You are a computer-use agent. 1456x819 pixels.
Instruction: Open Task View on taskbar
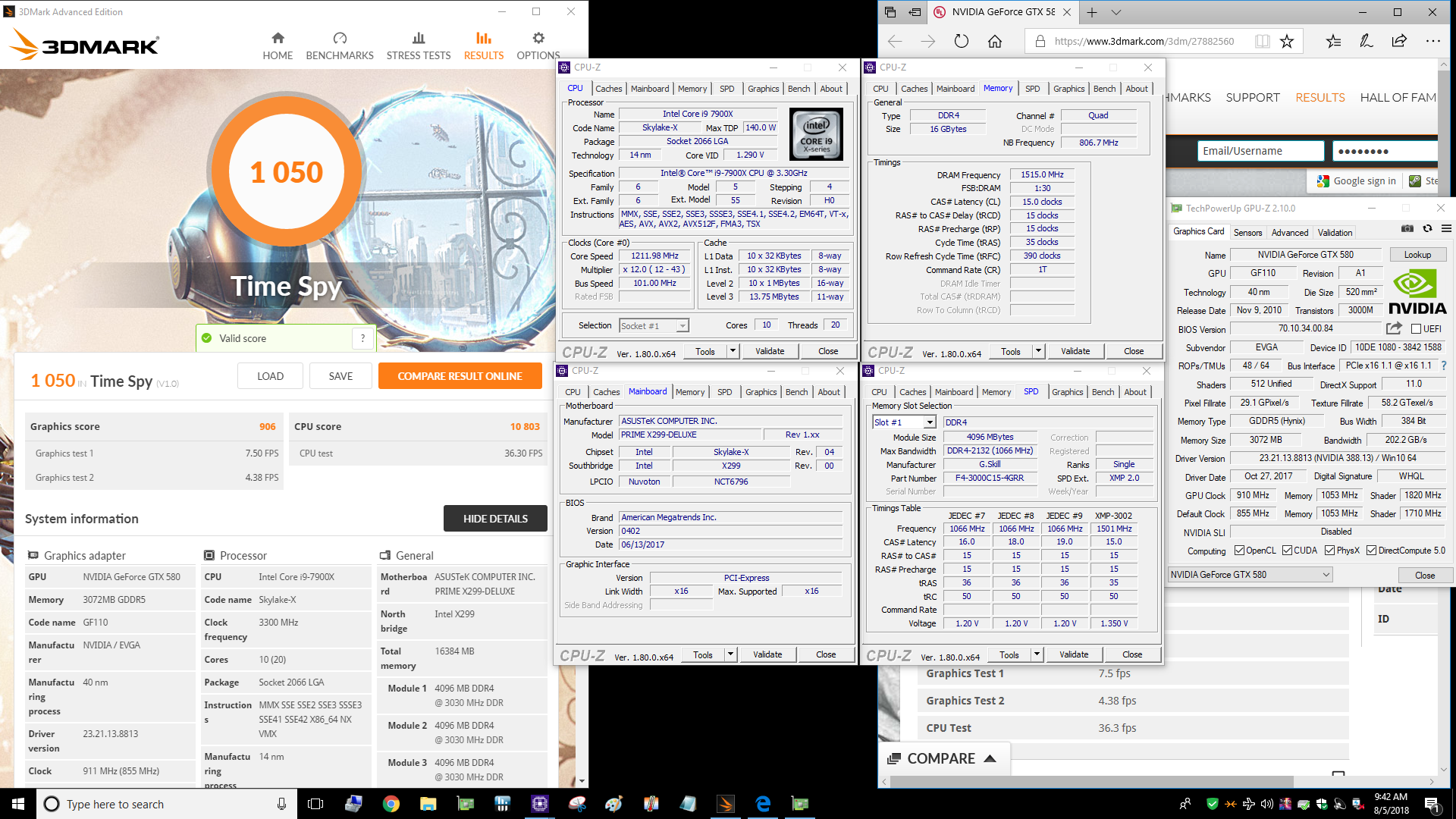pos(315,804)
